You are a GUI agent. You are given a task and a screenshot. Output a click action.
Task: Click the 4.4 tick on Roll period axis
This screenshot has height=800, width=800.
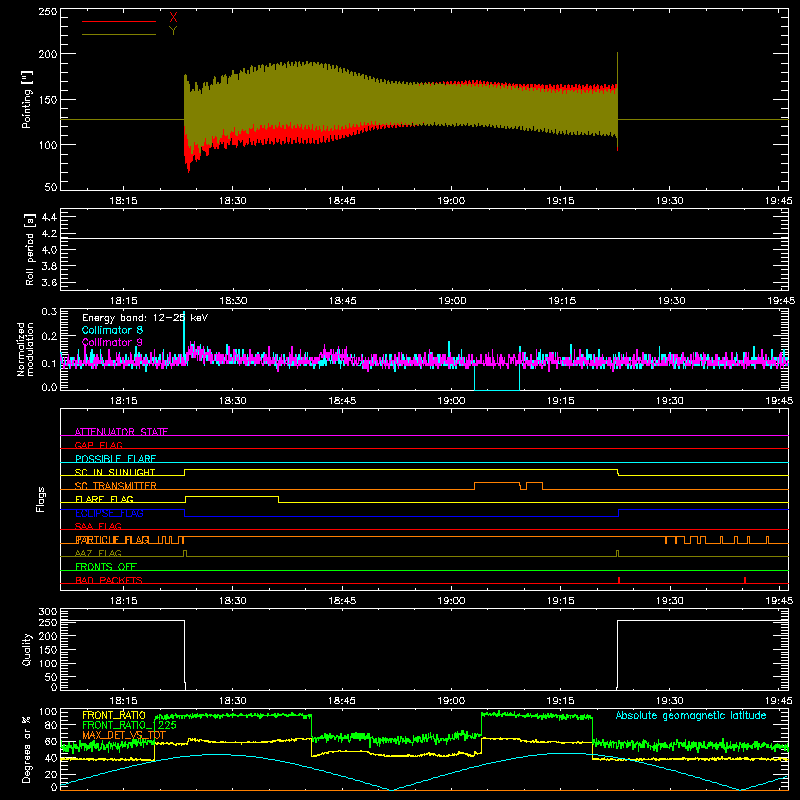click(49, 217)
